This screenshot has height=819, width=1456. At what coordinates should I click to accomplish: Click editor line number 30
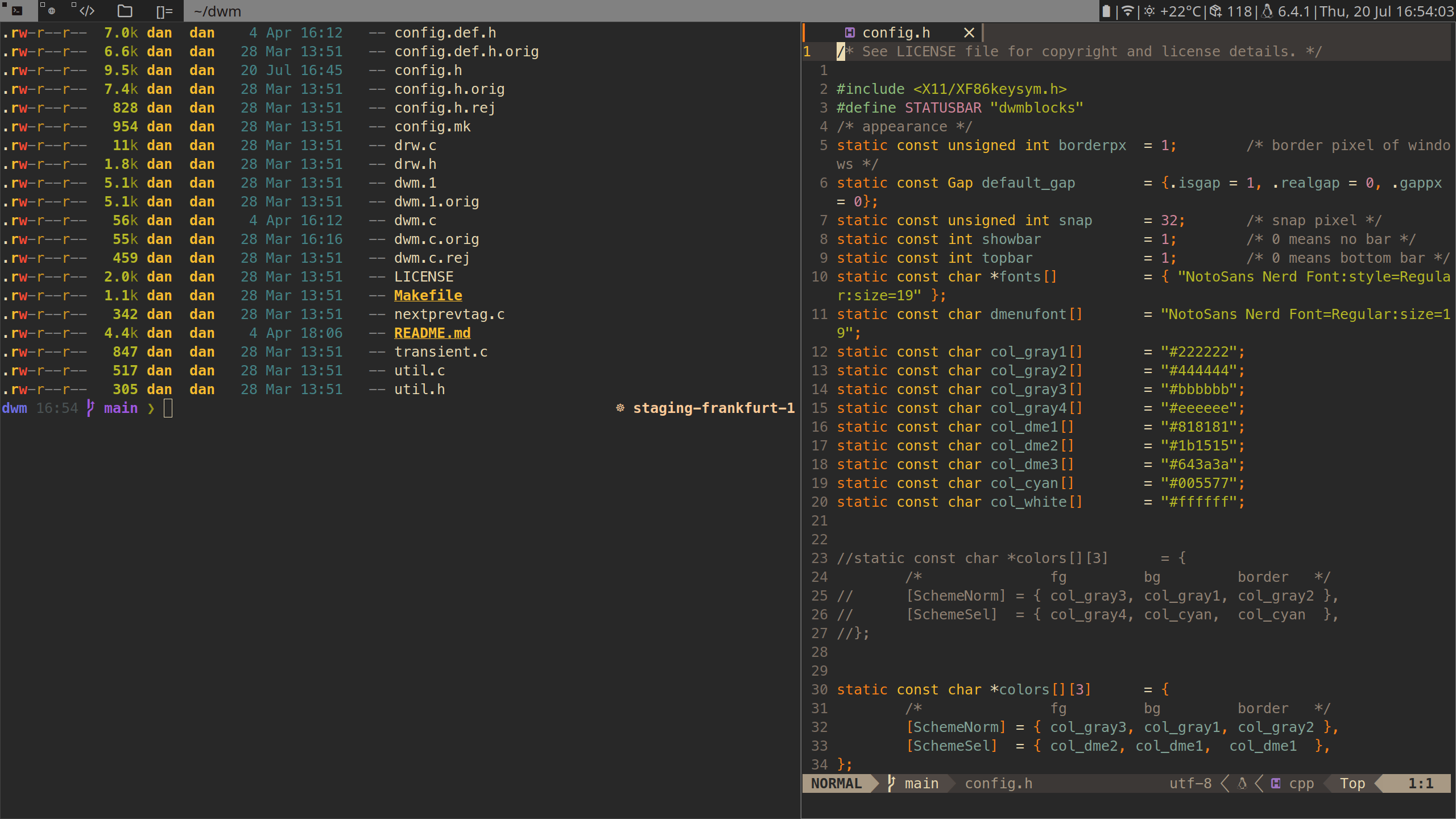[x=819, y=689]
